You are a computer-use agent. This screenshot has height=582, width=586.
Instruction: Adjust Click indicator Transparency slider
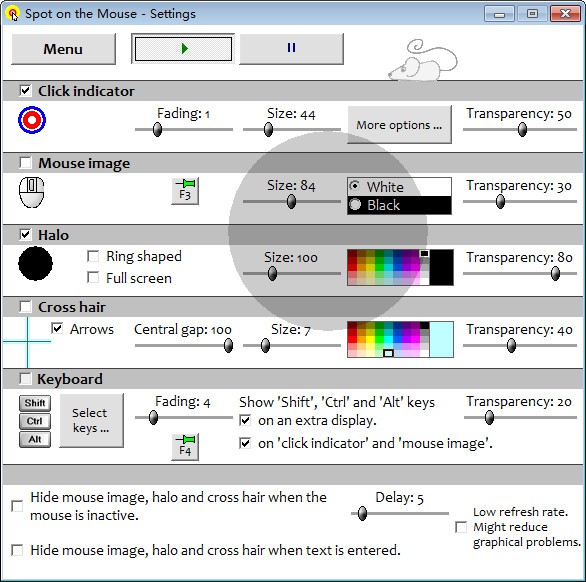point(520,130)
